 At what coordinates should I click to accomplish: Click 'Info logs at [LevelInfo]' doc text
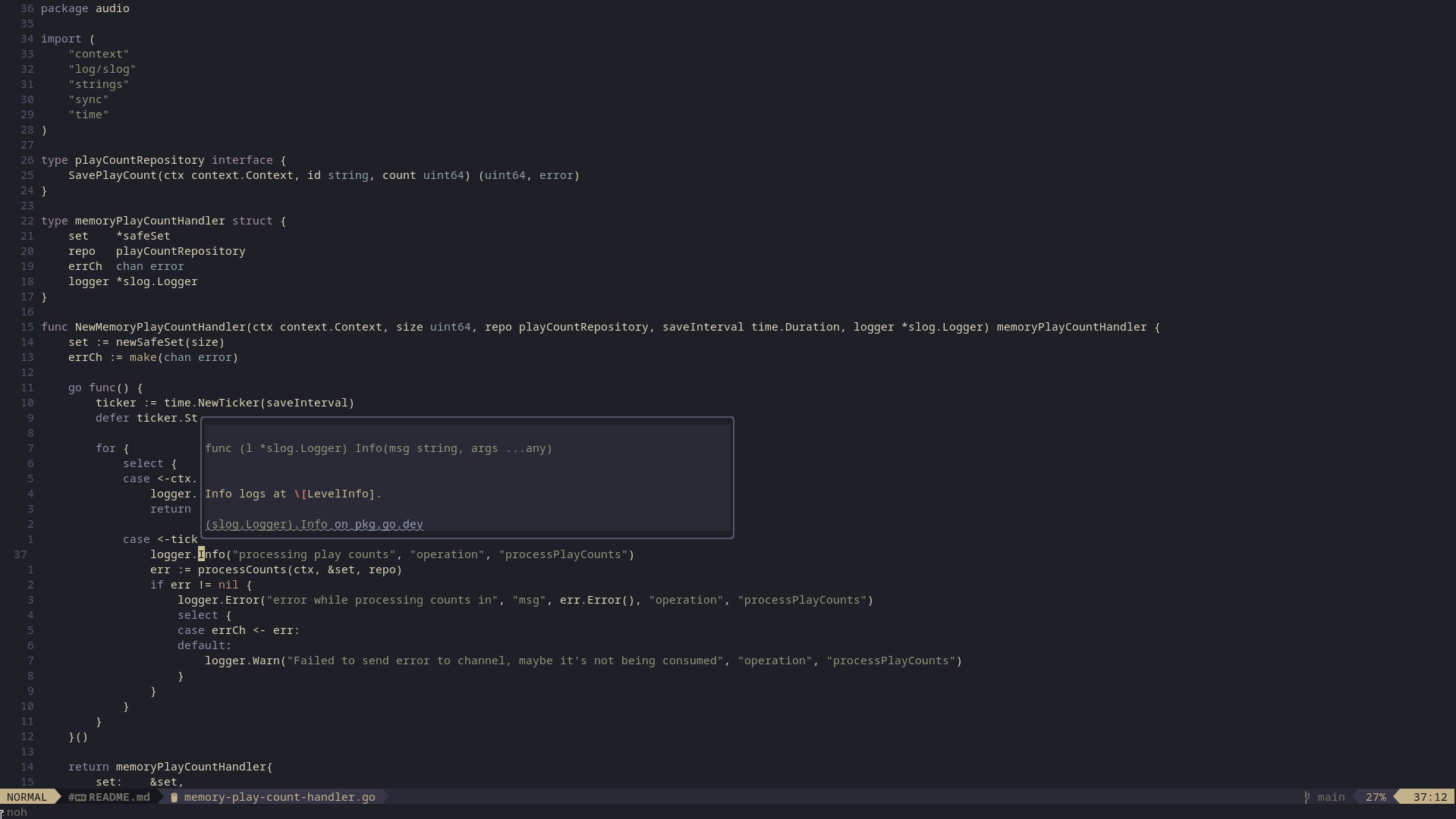(293, 494)
